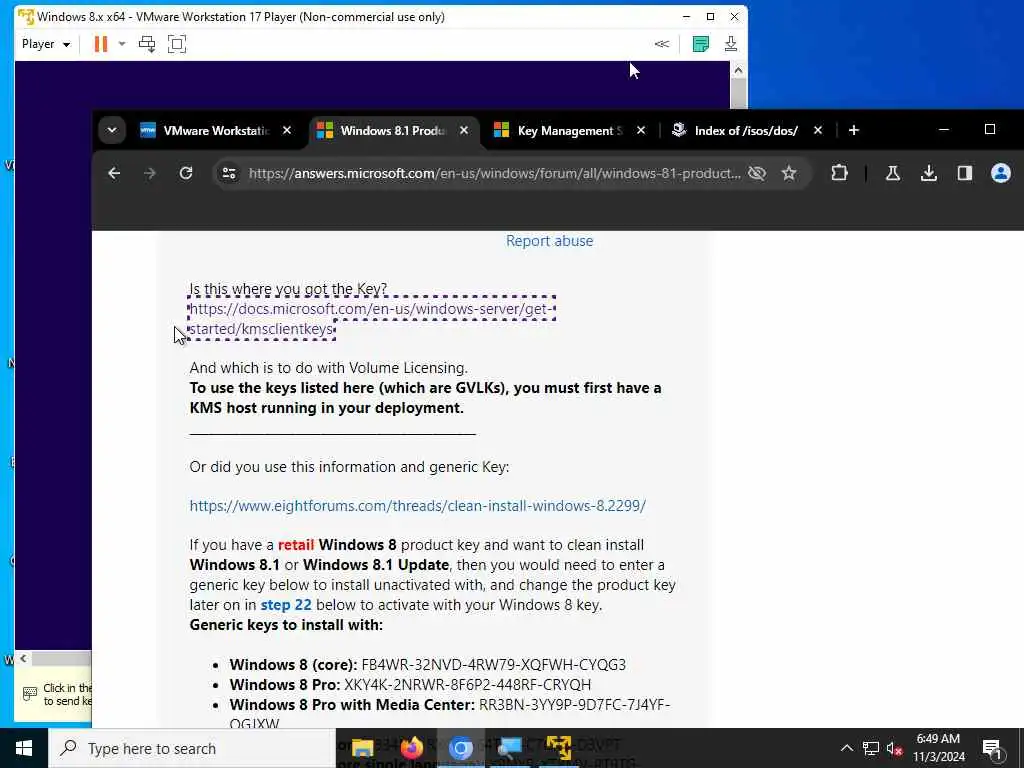Show hidden system tray icons
The image size is (1024, 768).
846,748
